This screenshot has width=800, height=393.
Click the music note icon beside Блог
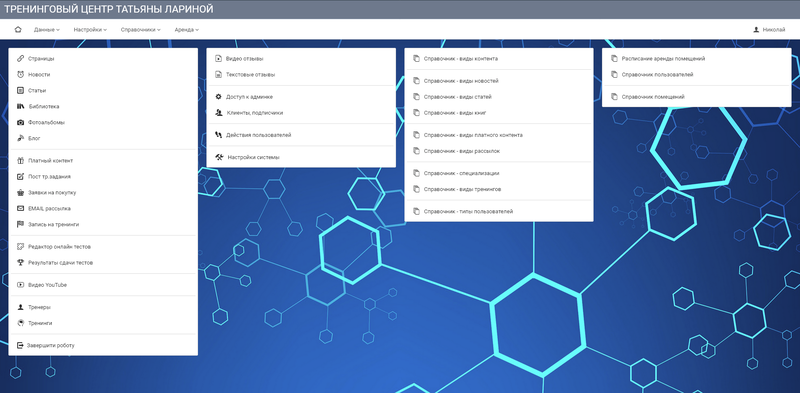pyautogui.click(x=20, y=138)
